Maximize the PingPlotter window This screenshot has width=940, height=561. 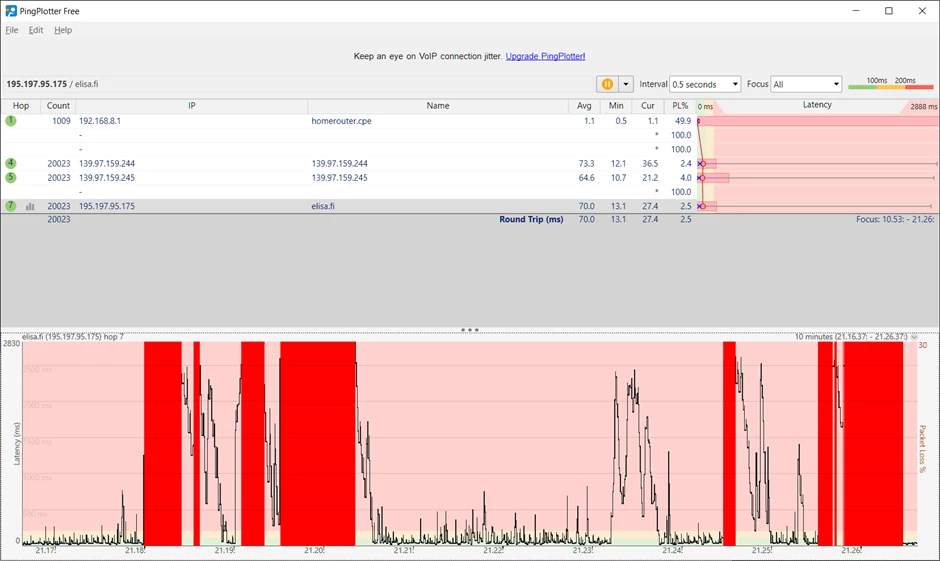pyautogui.click(x=889, y=11)
